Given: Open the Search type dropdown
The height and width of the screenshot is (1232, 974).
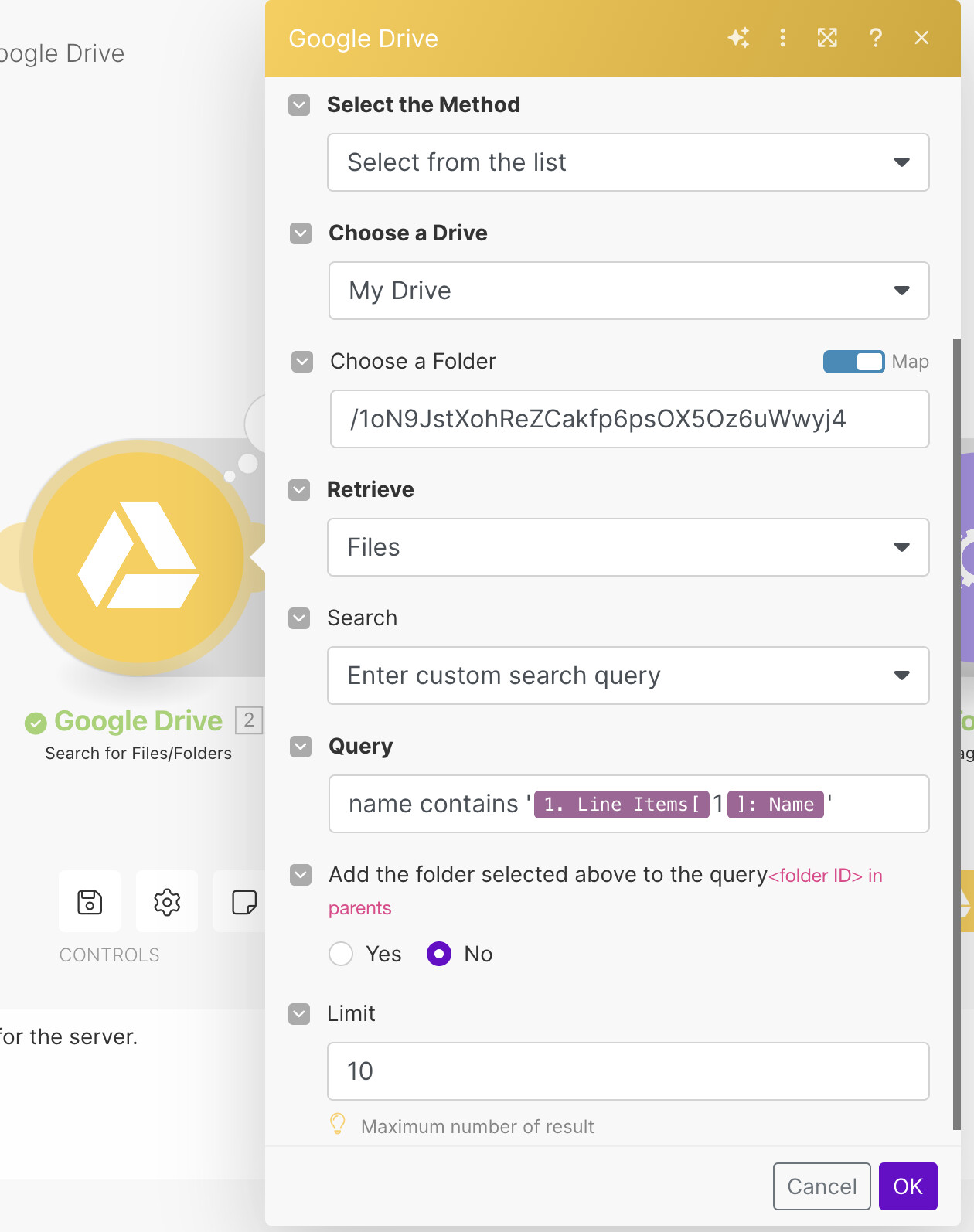Looking at the screenshot, I should pyautogui.click(x=628, y=676).
